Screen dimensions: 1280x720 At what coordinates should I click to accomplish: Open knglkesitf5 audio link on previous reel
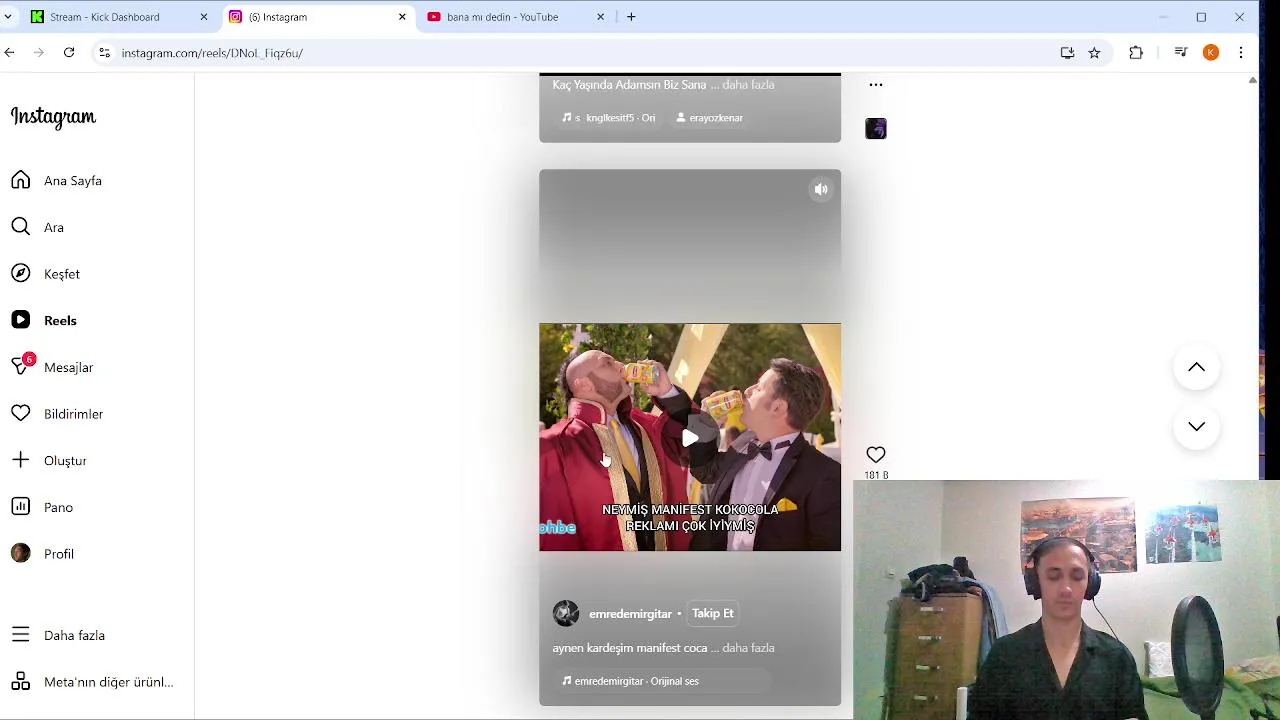(609, 118)
